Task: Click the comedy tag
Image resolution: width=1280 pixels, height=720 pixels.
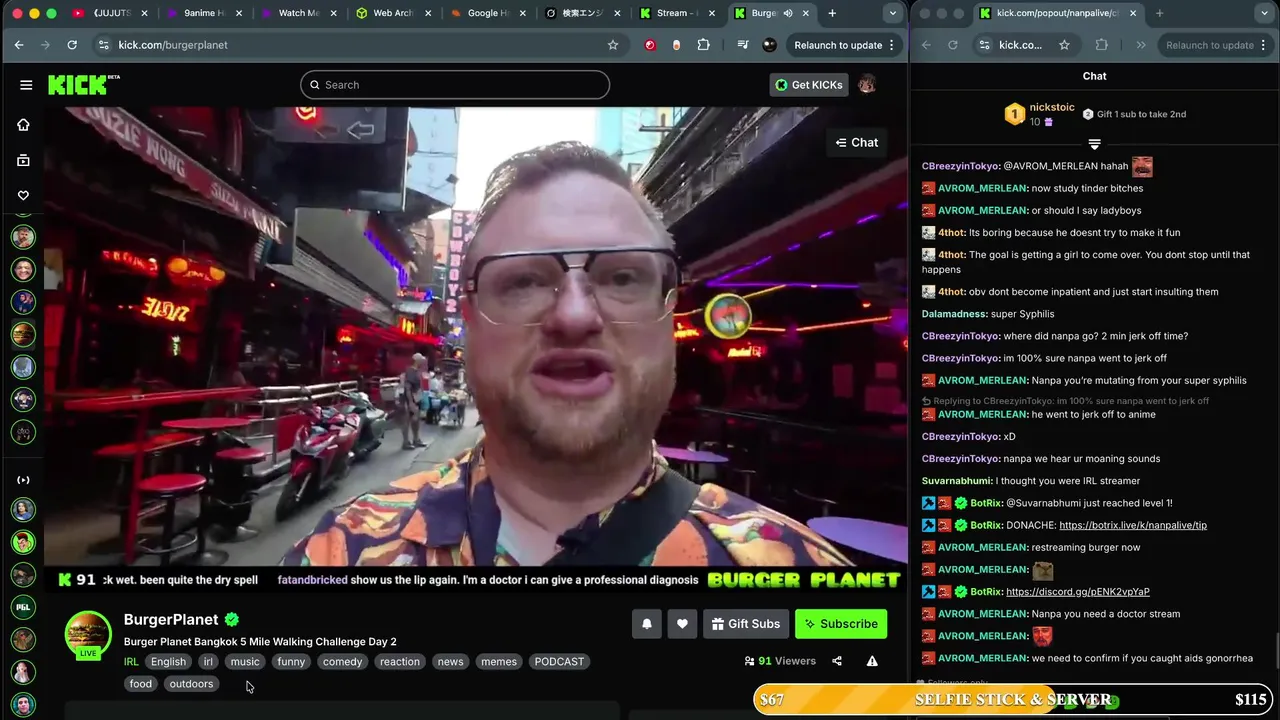Action: click(342, 662)
